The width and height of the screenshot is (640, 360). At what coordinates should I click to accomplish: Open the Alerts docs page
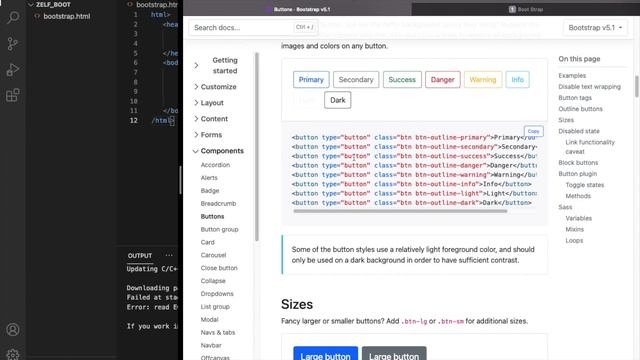point(209,178)
